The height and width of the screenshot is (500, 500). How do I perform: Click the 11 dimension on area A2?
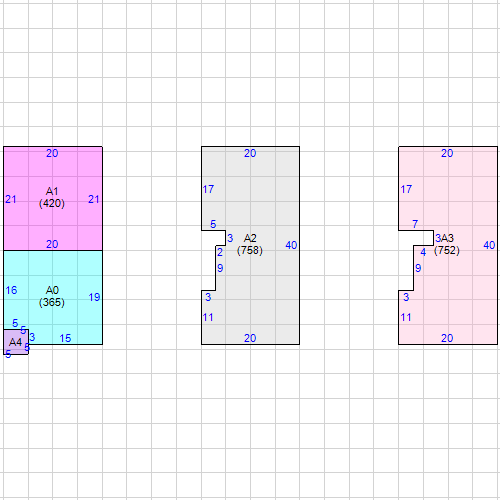[208, 317]
